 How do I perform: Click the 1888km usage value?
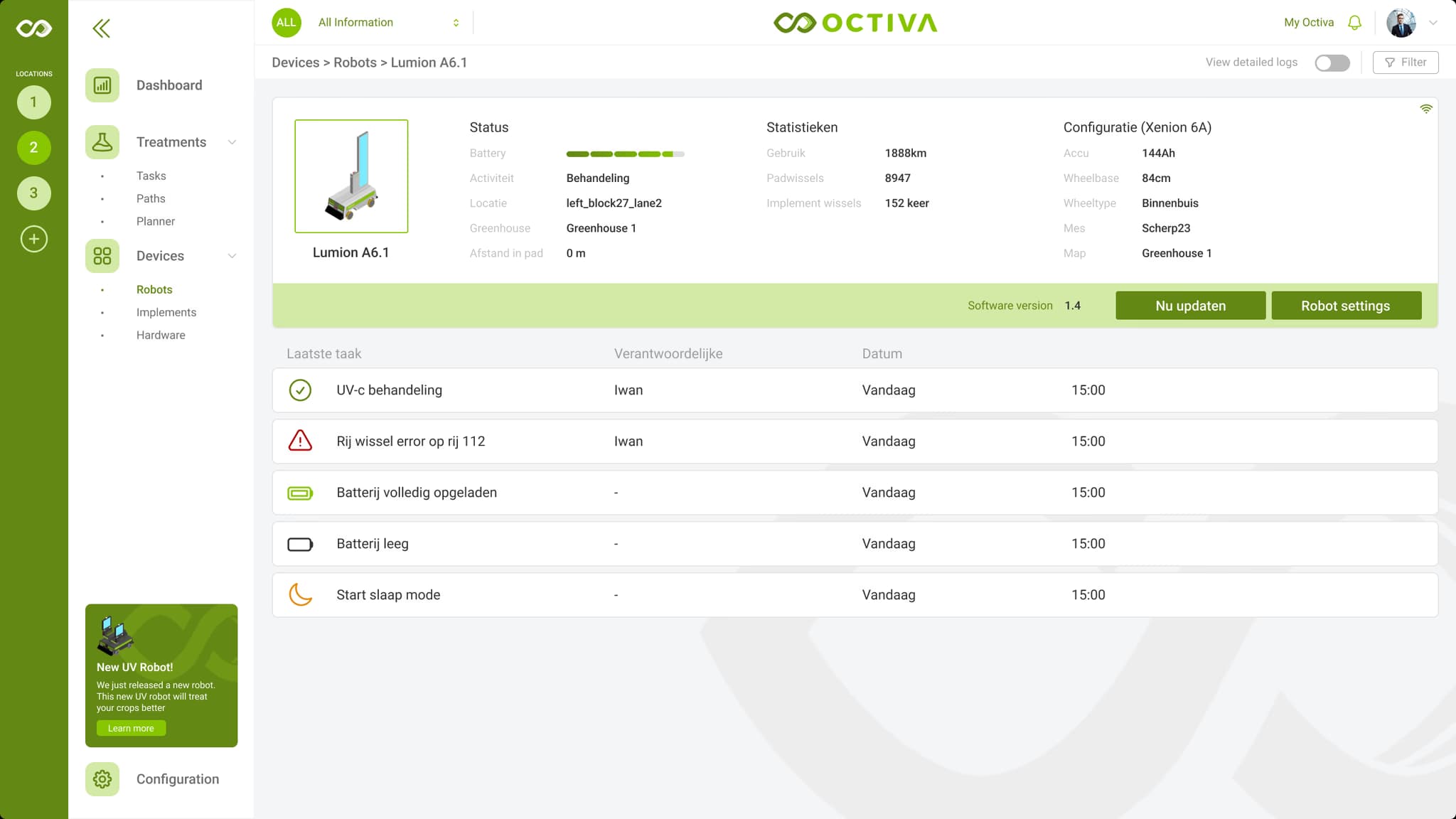pyautogui.click(x=906, y=154)
